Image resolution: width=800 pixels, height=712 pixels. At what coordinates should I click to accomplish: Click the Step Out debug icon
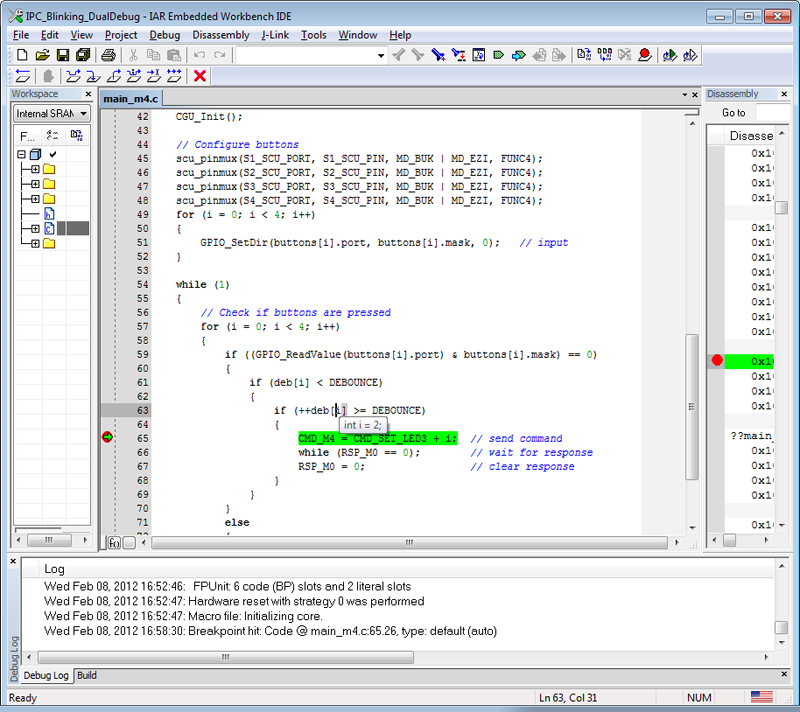113,76
